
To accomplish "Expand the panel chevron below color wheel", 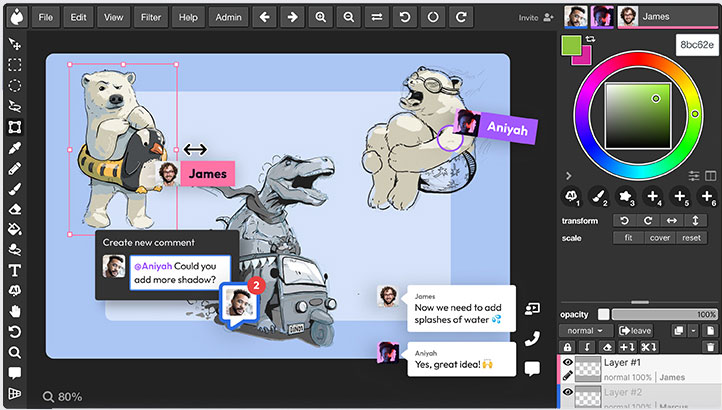I will (569, 176).
